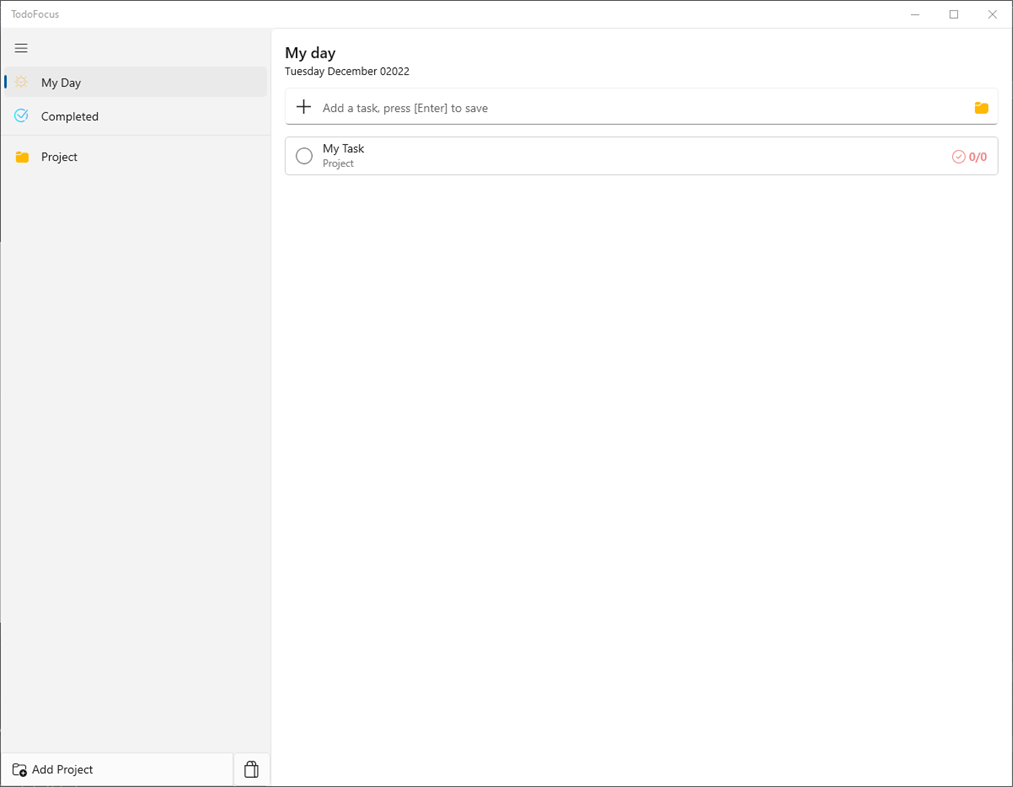Image resolution: width=1013 pixels, height=787 pixels.
Task: Open the folder picker in the task input
Action: click(981, 108)
